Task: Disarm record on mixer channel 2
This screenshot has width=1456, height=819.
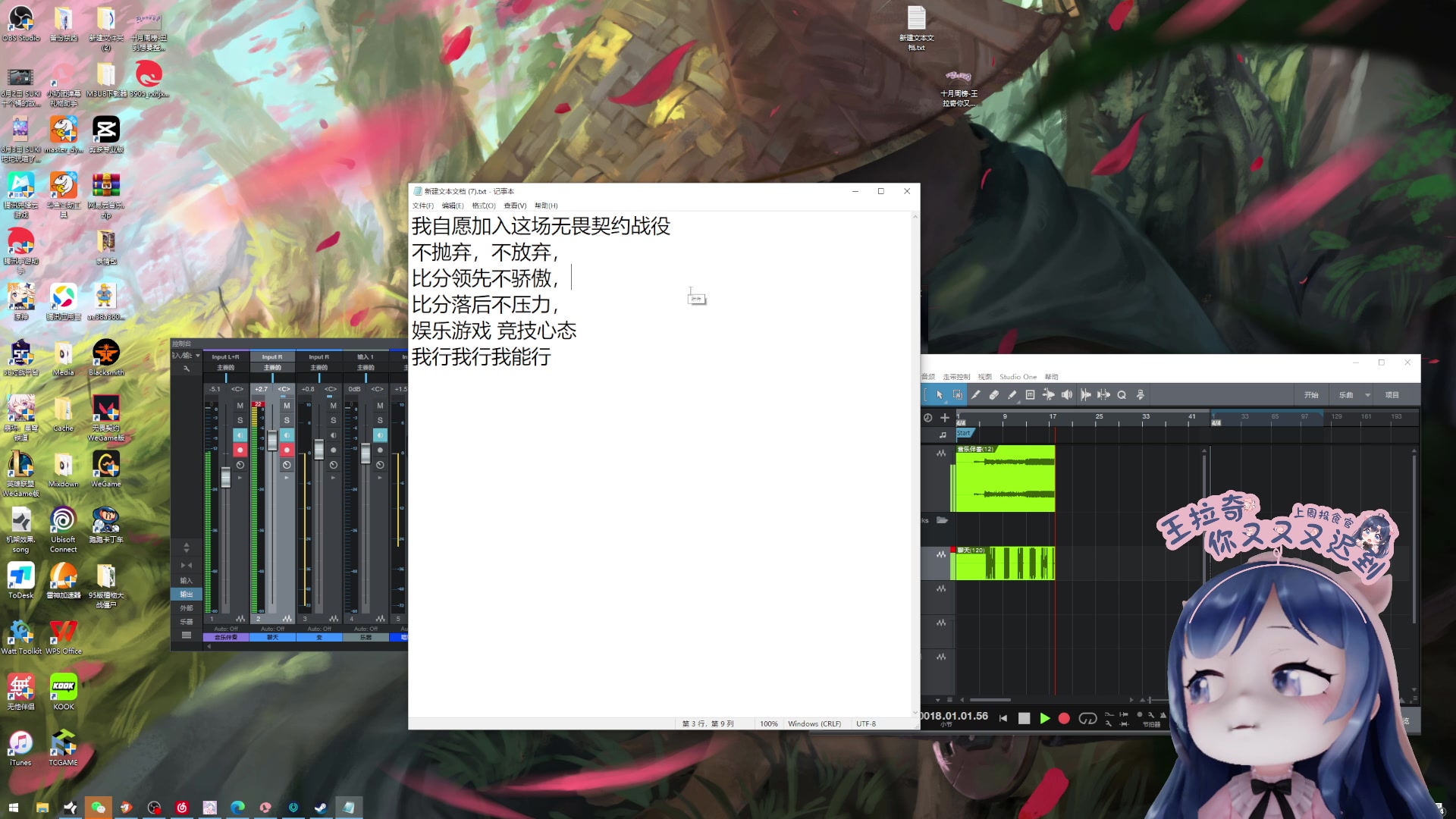Action: point(287,450)
